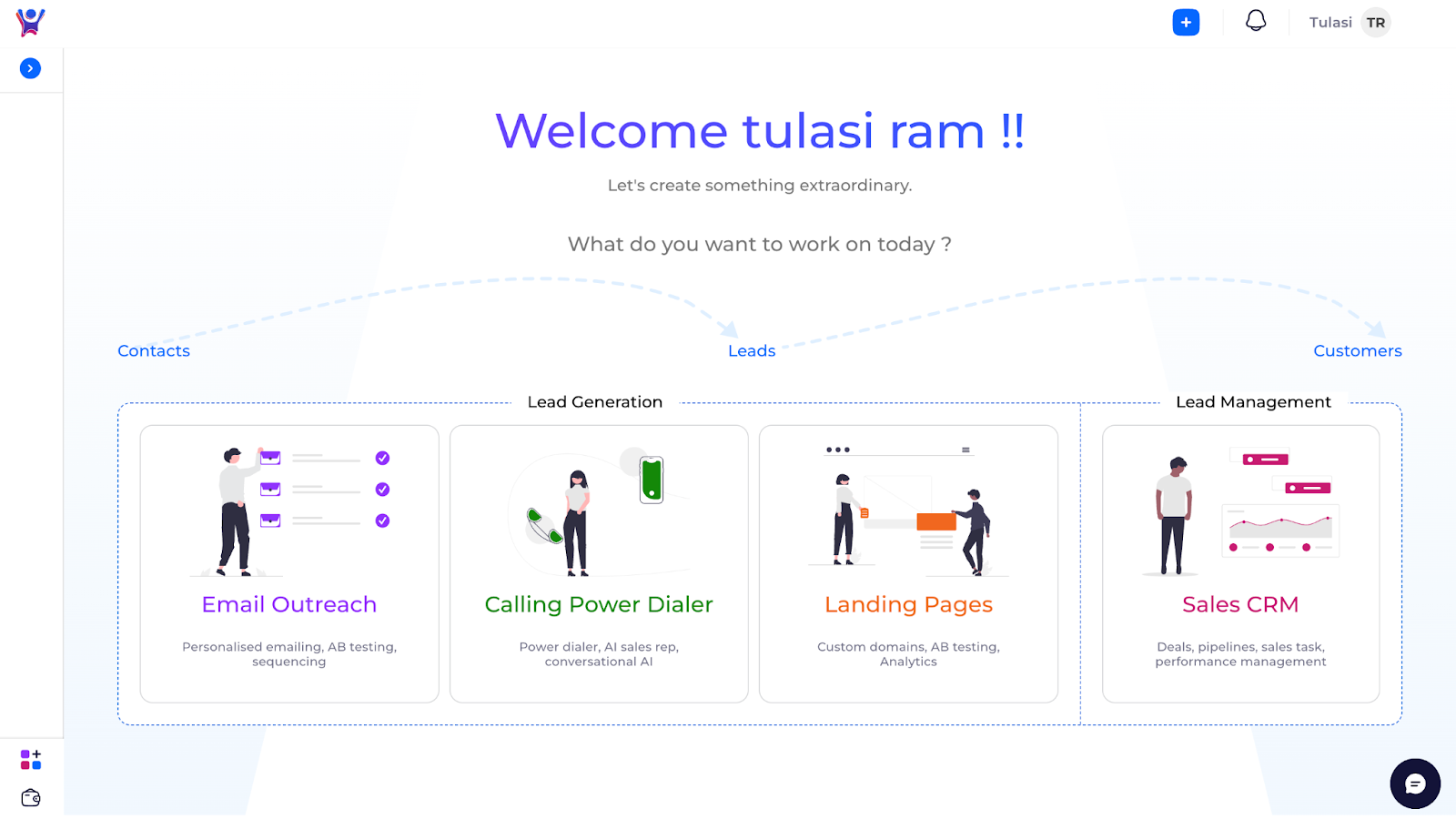The width and height of the screenshot is (1456, 819).
Task: Click 'What do you want to work on today ?'
Action: (x=760, y=244)
